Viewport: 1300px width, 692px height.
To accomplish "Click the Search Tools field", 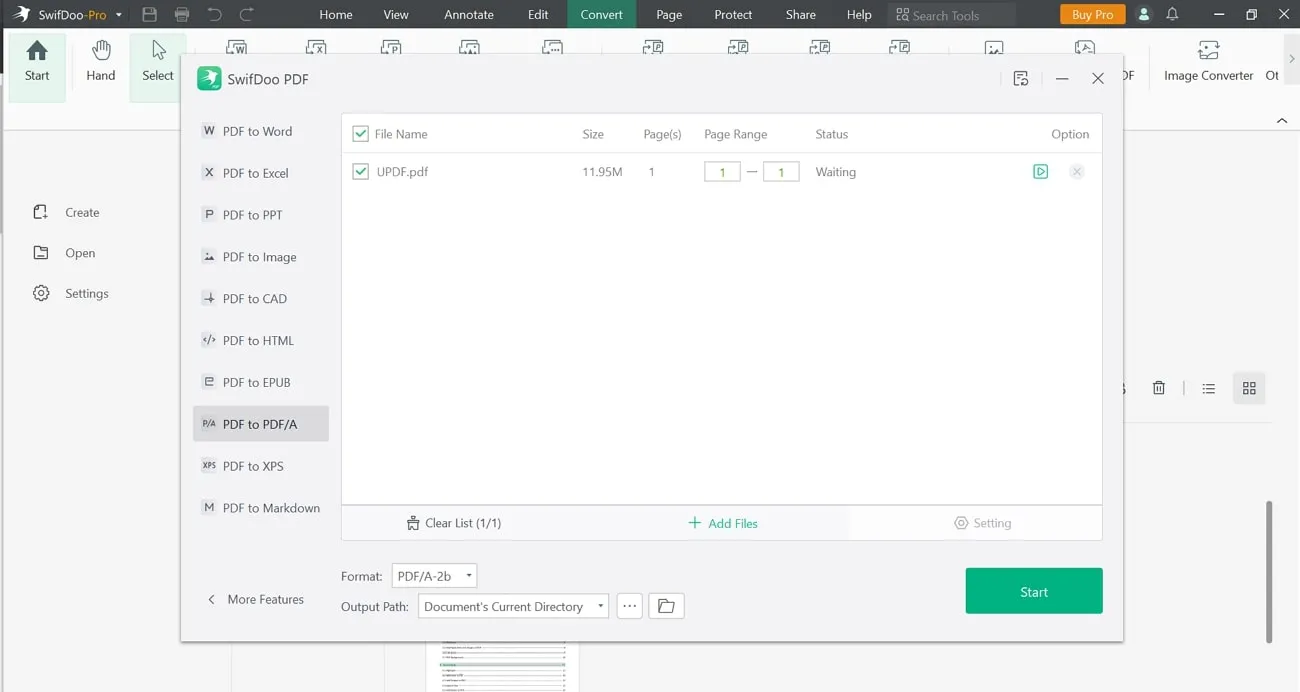I will (951, 15).
